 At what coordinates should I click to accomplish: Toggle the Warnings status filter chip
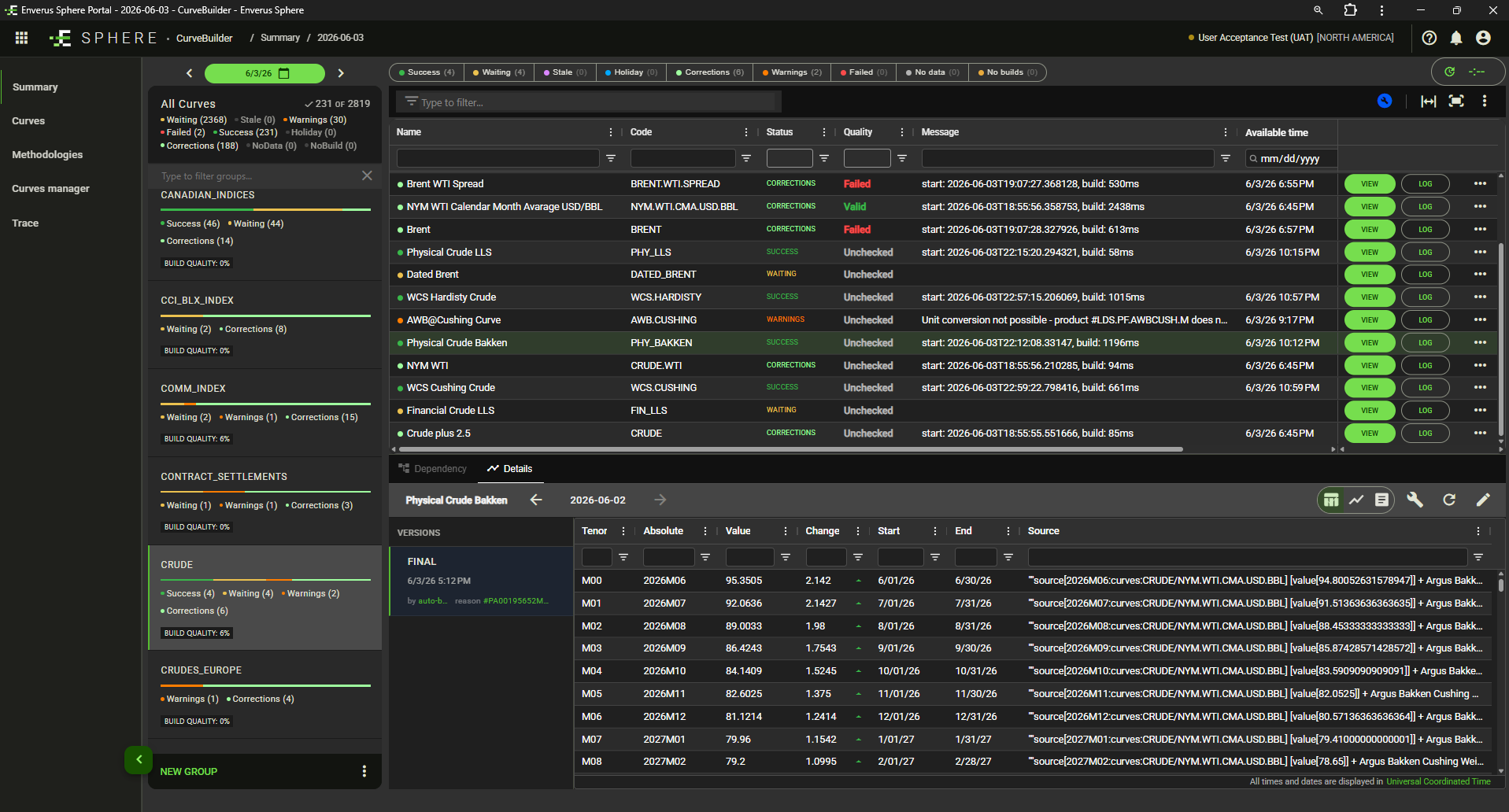coord(792,72)
